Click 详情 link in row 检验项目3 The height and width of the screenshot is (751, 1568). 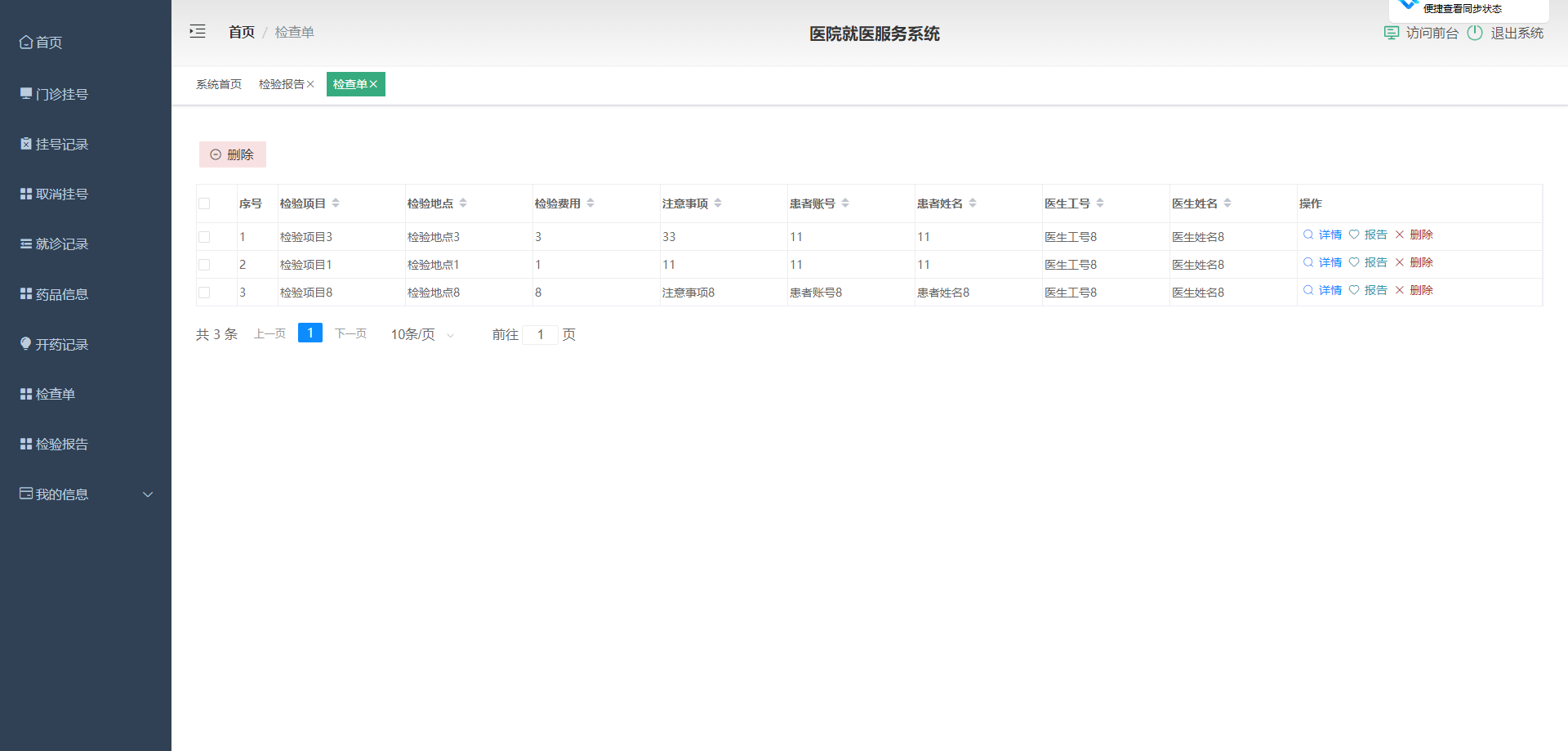[x=1330, y=235]
